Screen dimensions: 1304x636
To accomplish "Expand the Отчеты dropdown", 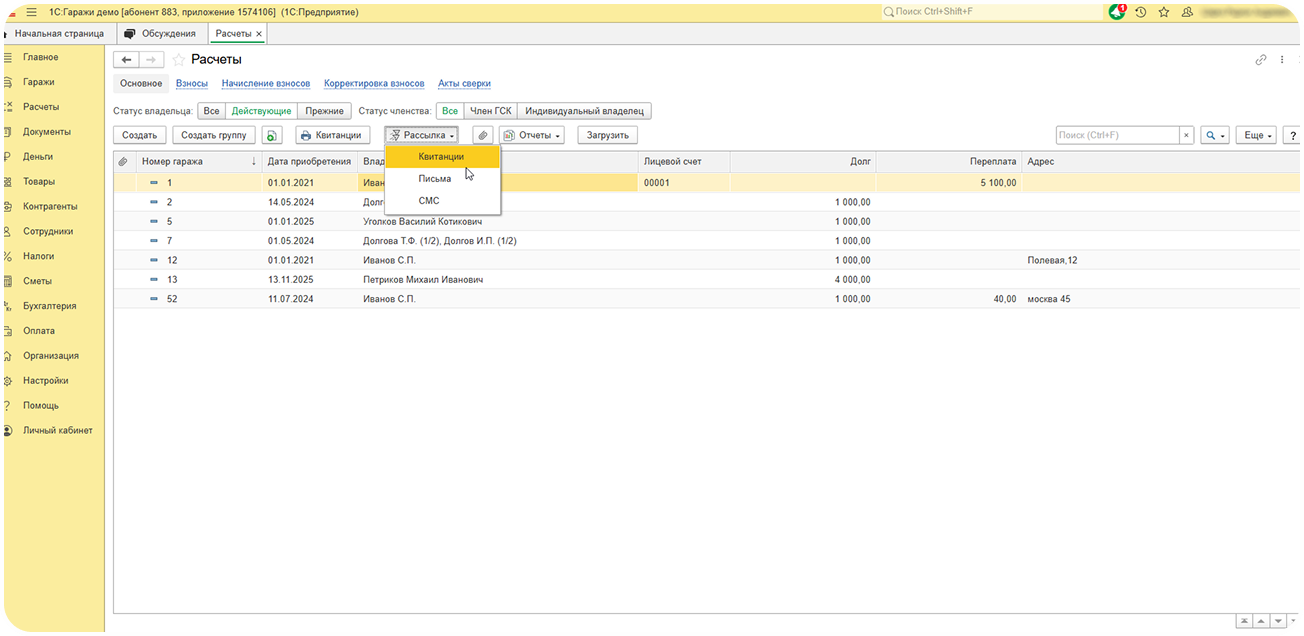I will [x=532, y=135].
